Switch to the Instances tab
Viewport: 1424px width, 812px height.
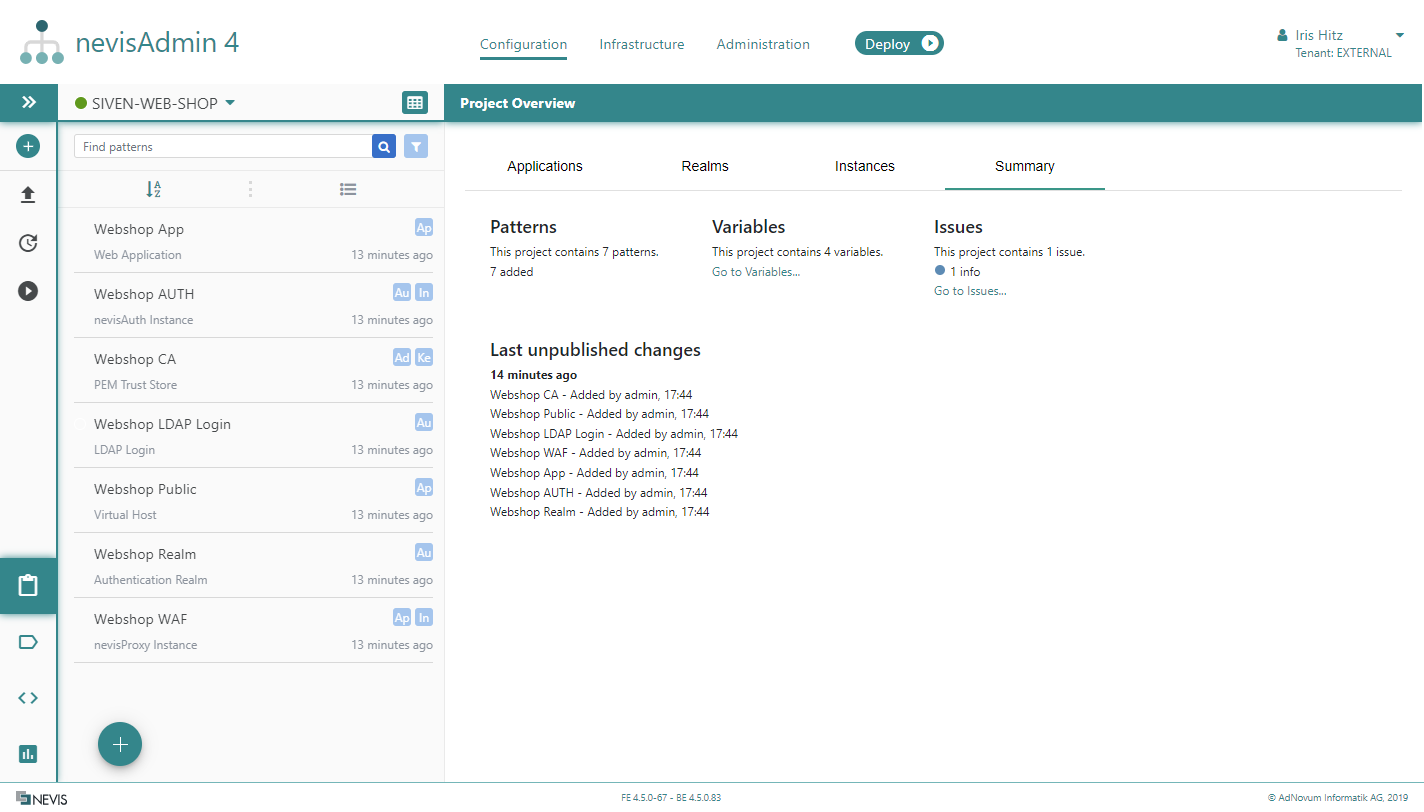[x=865, y=166]
